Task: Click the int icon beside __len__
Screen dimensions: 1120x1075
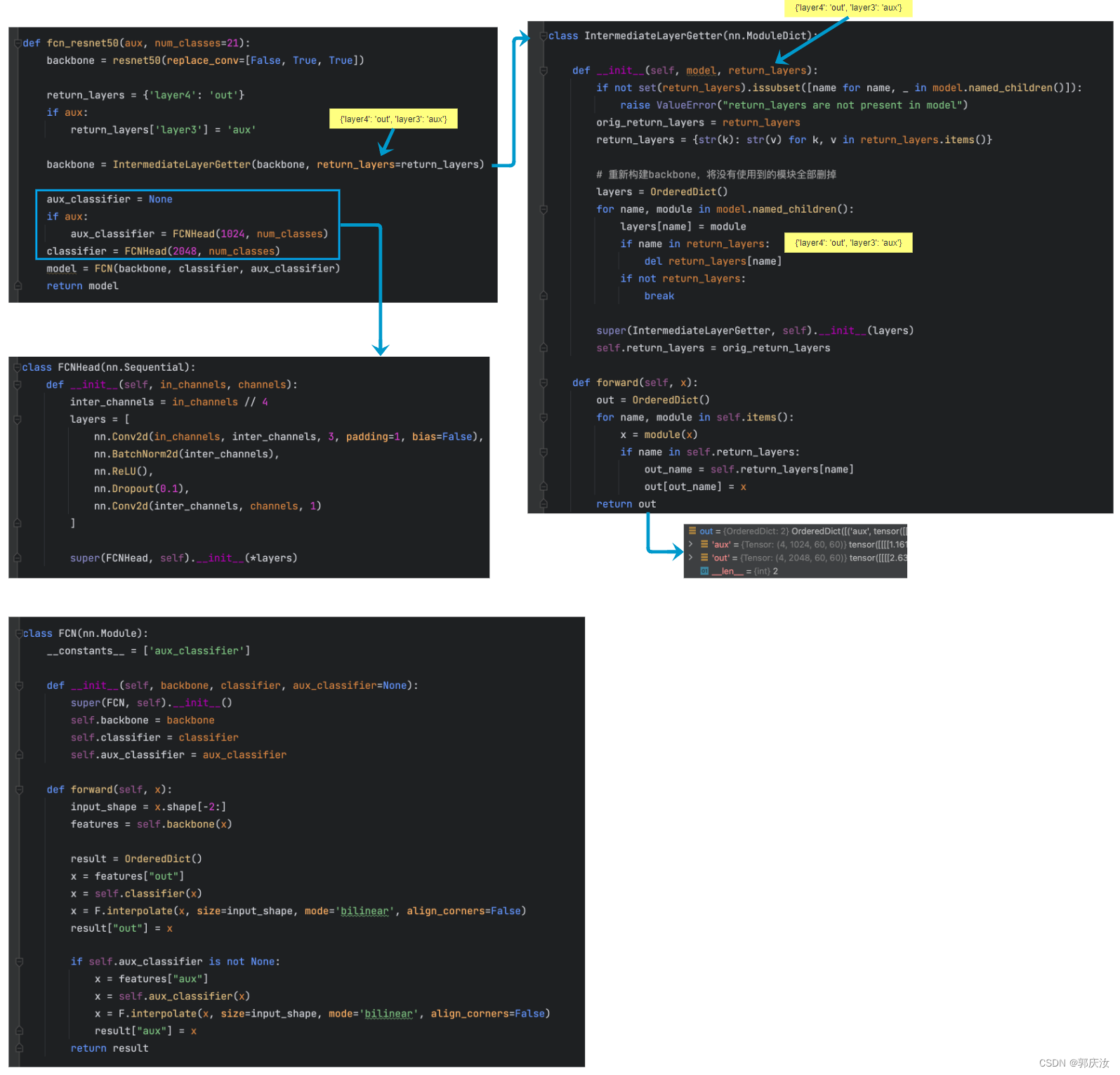Action: tap(704, 571)
